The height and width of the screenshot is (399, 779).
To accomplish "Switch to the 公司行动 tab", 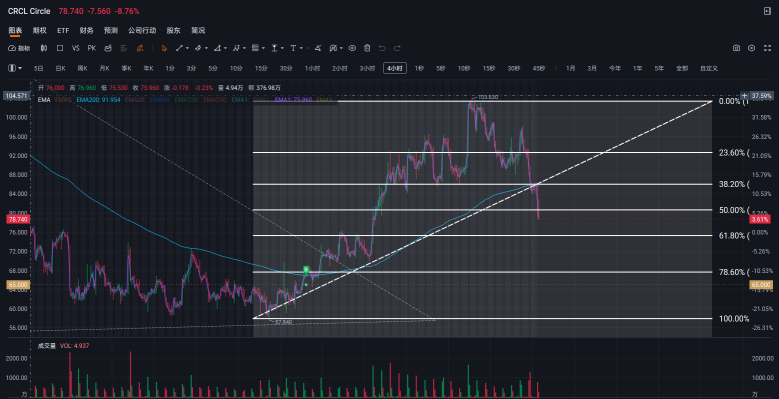I will coord(142,30).
